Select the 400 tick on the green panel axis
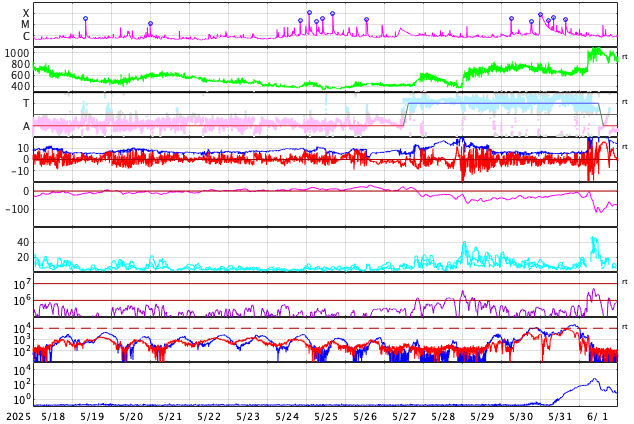This screenshot has height=424, width=634. click(x=20, y=86)
